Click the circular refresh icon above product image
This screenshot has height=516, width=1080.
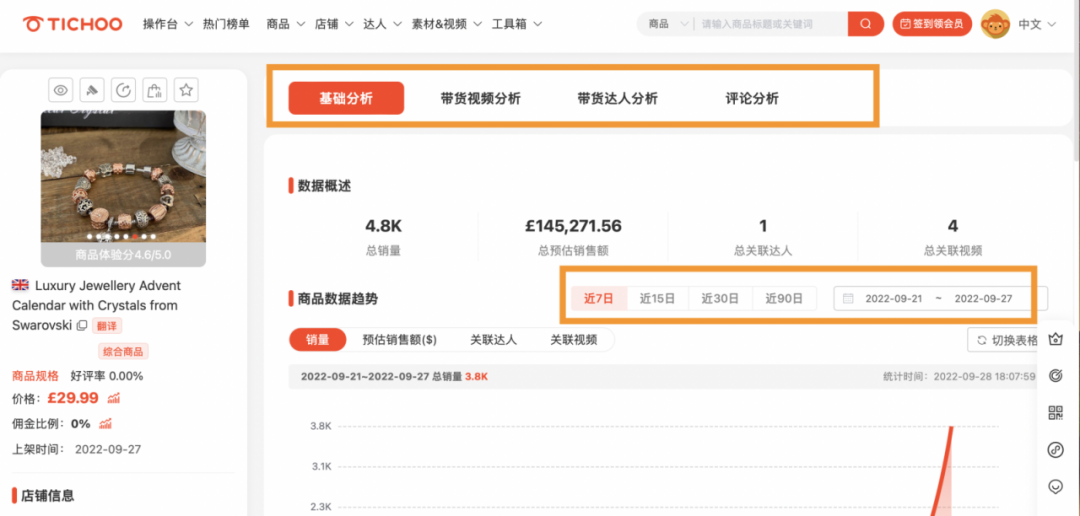pyautogui.click(x=123, y=90)
